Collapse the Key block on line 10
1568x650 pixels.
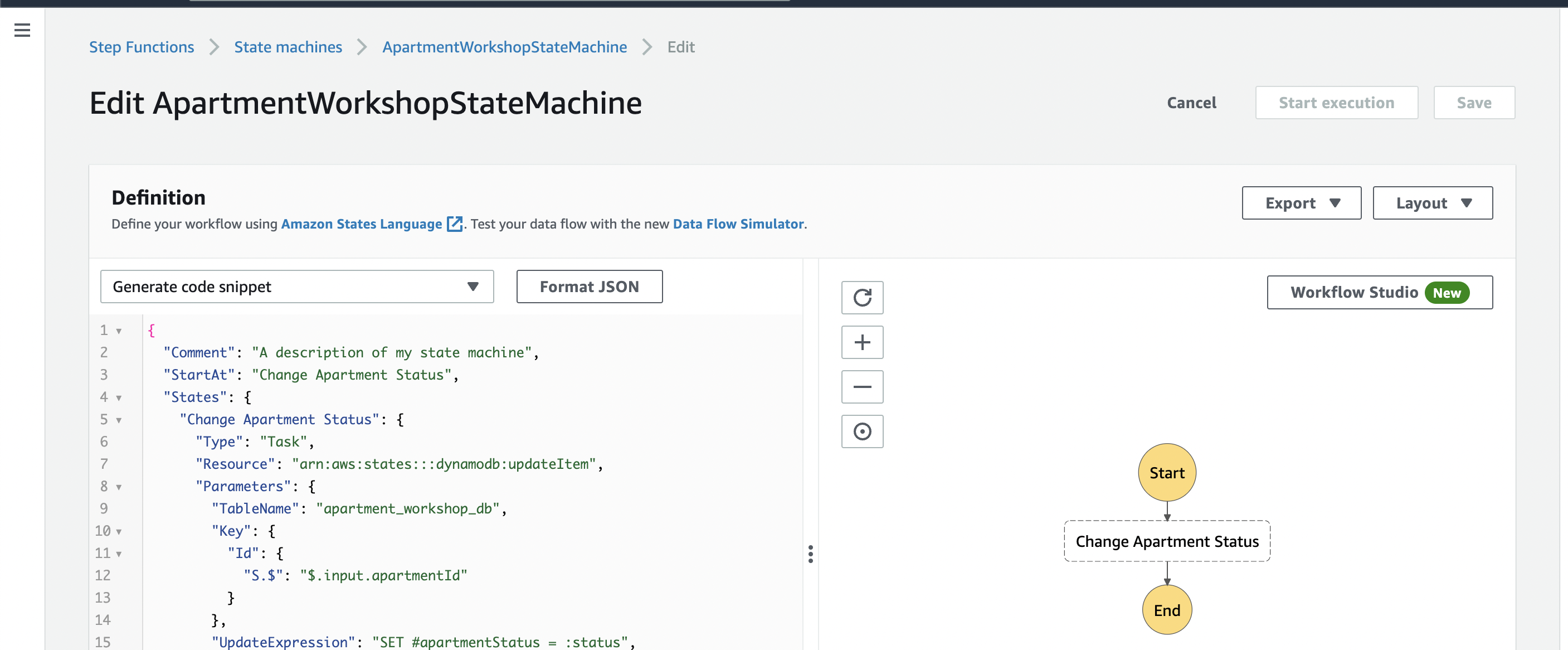pyautogui.click(x=119, y=531)
